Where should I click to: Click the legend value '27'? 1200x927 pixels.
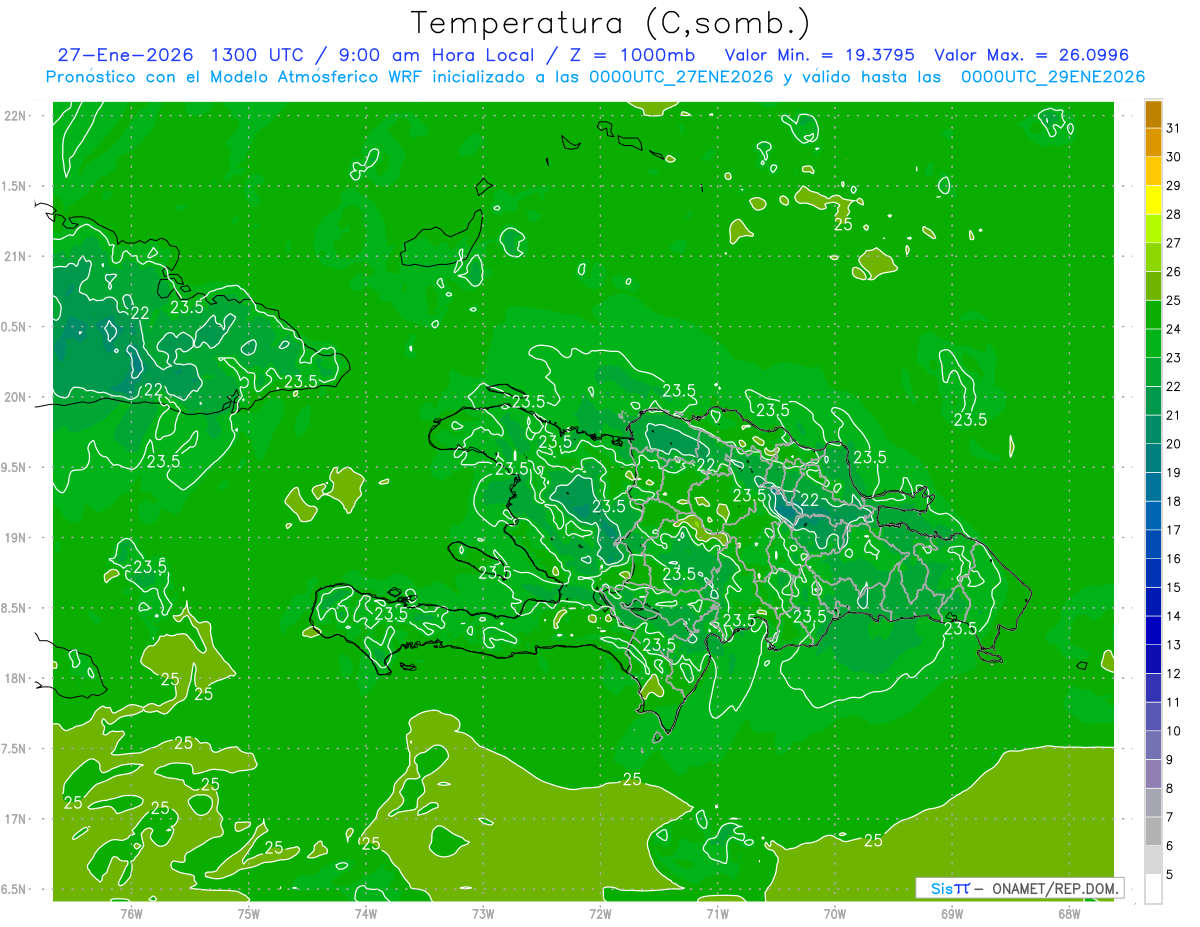(x=1173, y=243)
